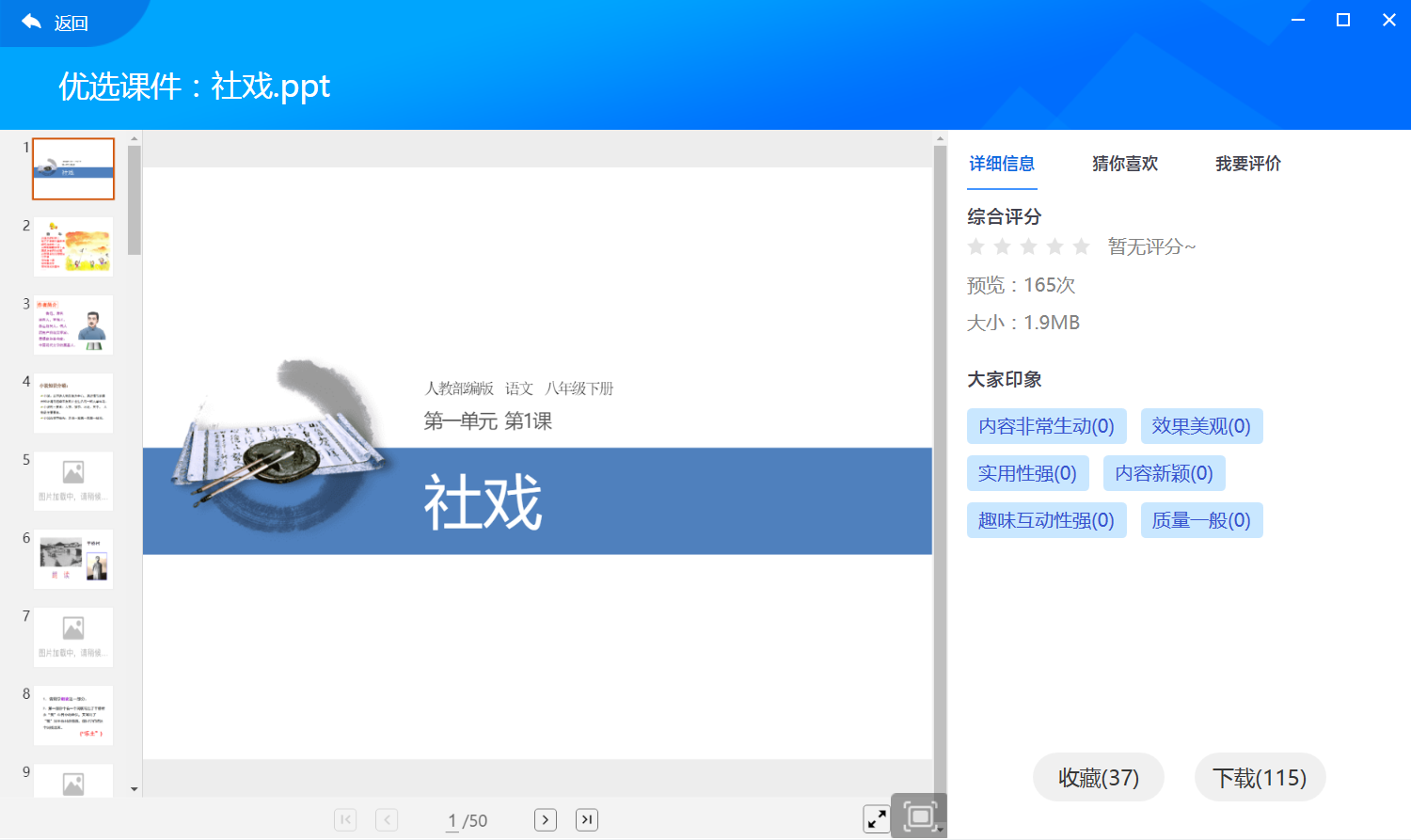Go to the previous slide page
Screen dimensions: 1411x840
pyautogui.click(x=387, y=819)
